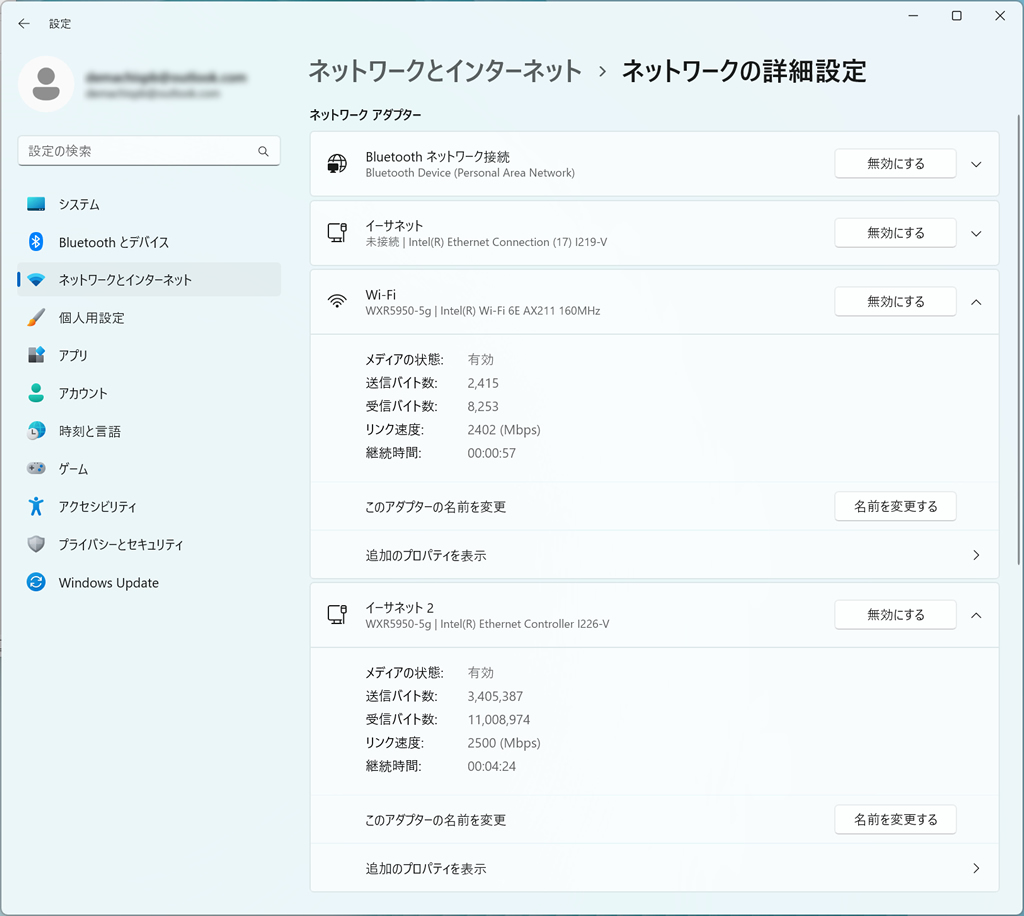
Task: Click the Wi-Fi 受信バイト数 value 8,253
Action: coord(483,406)
